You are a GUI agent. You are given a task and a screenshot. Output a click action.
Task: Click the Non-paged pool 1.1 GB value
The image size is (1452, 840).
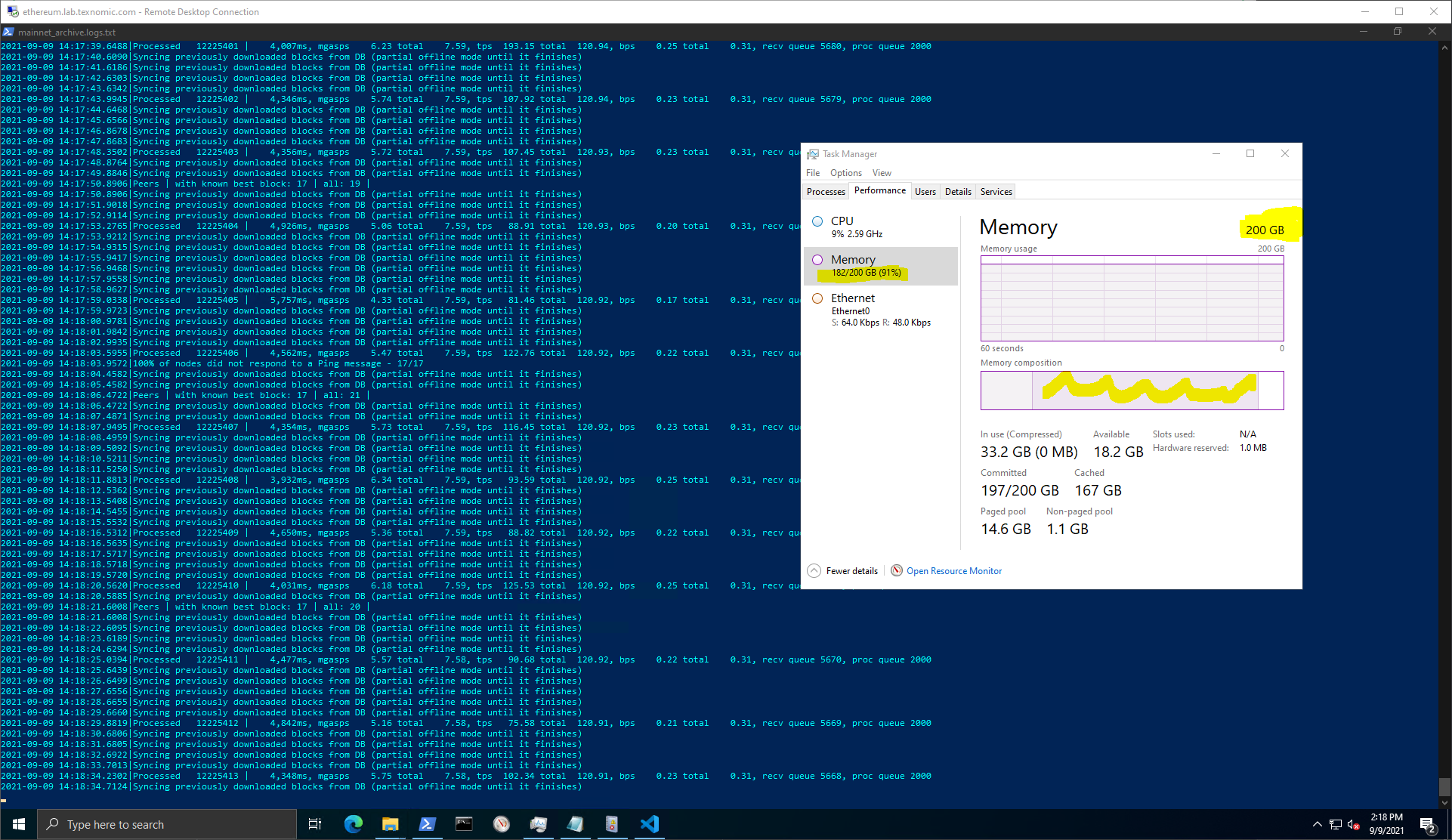1067,529
